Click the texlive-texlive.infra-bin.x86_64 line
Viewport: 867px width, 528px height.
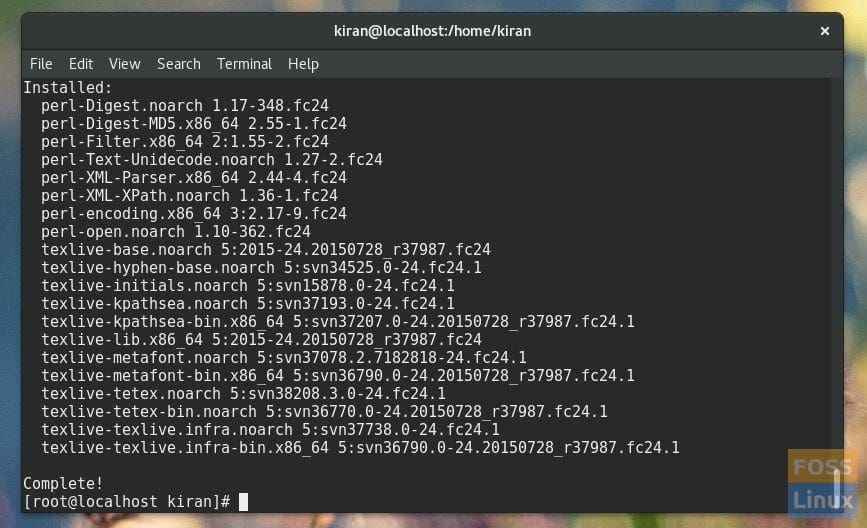pyautogui.click(x=361, y=447)
